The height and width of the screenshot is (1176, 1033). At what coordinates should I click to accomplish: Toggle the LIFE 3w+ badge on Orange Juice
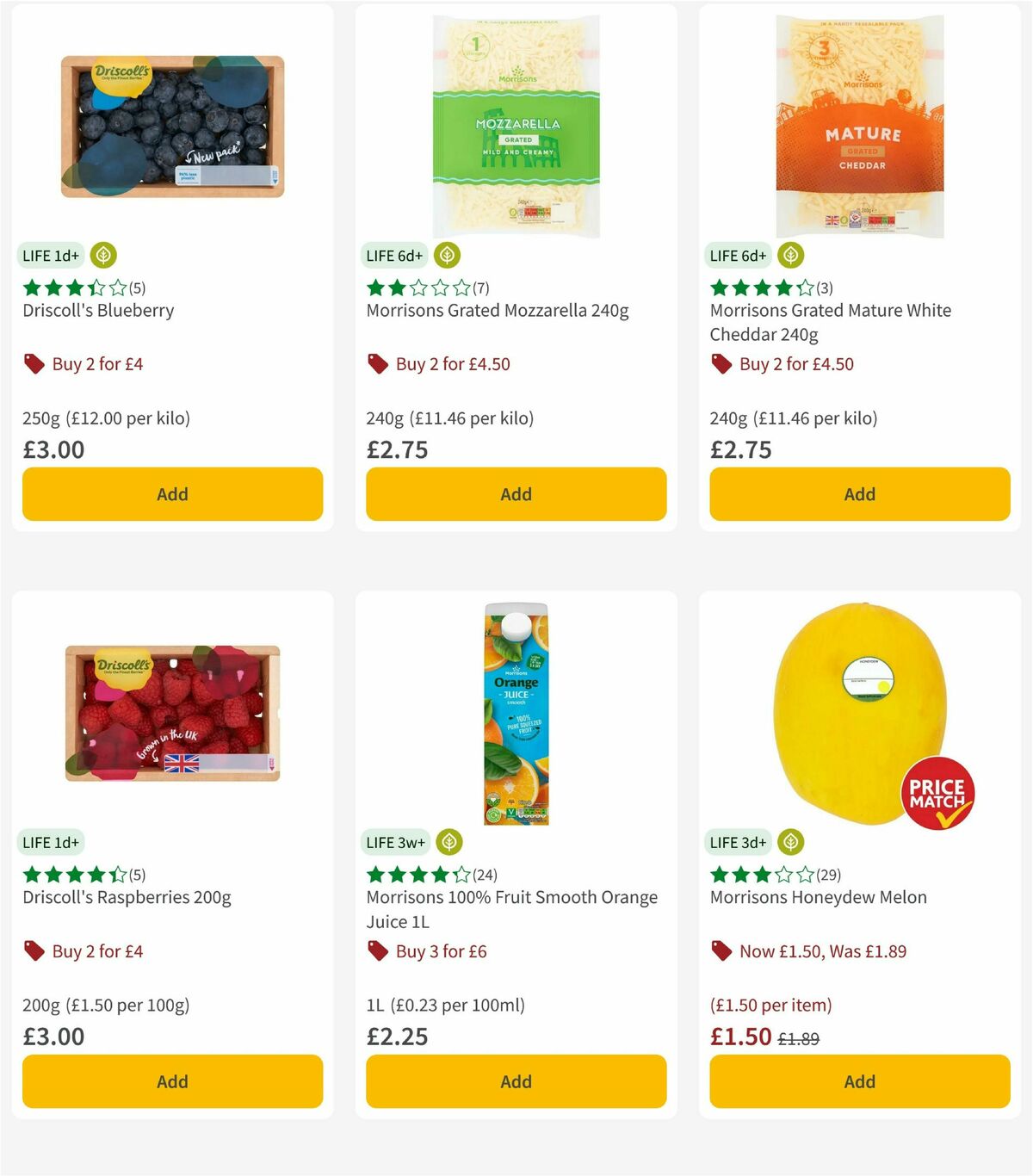tap(395, 842)
